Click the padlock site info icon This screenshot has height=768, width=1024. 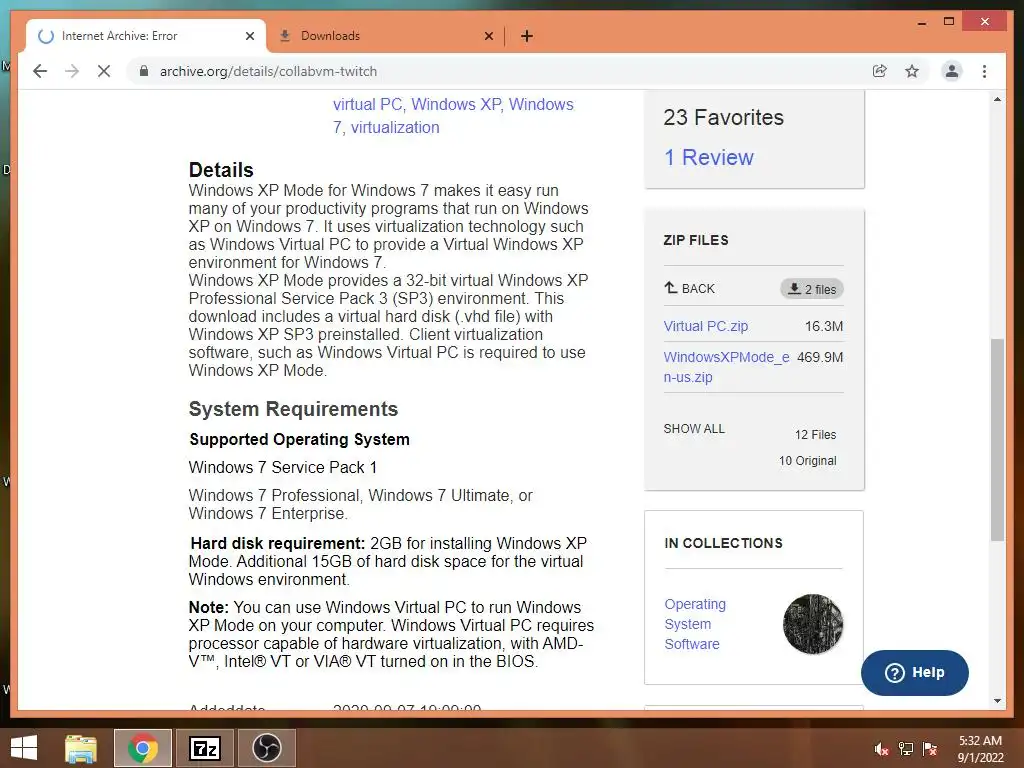(x=144, y=71)
